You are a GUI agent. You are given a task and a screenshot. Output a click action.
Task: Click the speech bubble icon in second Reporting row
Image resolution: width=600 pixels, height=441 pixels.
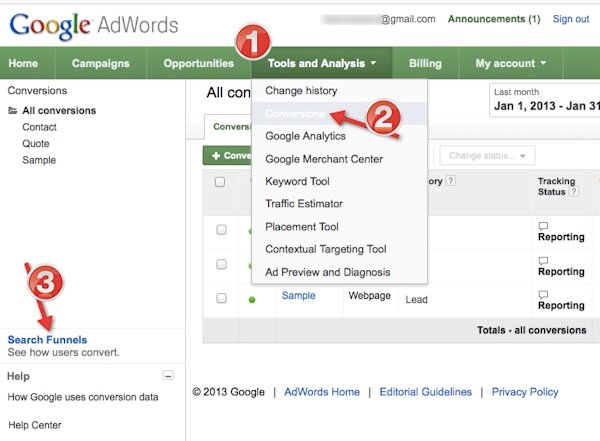tap(543, 261)
